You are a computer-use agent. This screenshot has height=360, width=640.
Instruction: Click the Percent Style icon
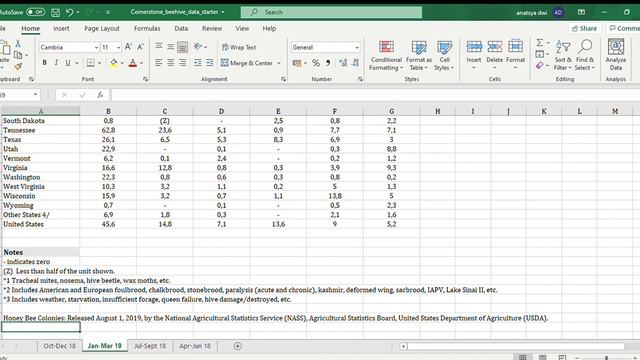pos(316,63)
